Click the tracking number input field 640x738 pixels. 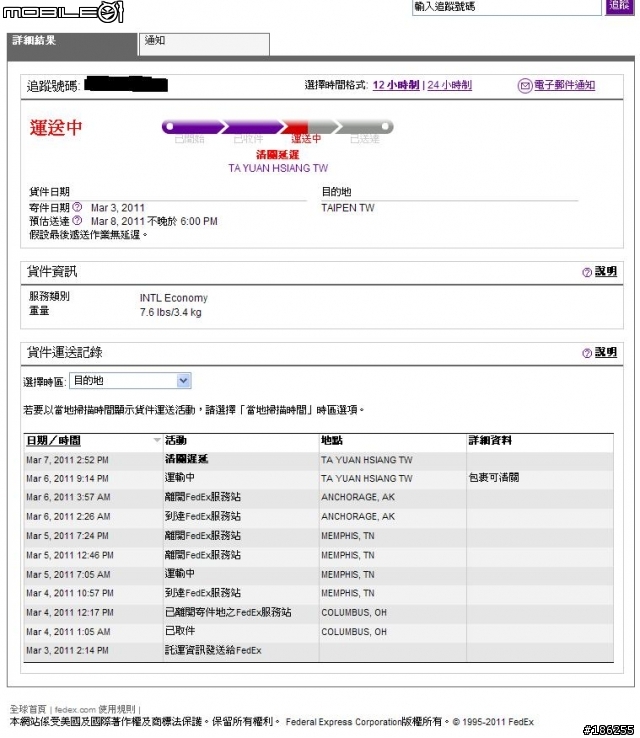click(506, 7)
